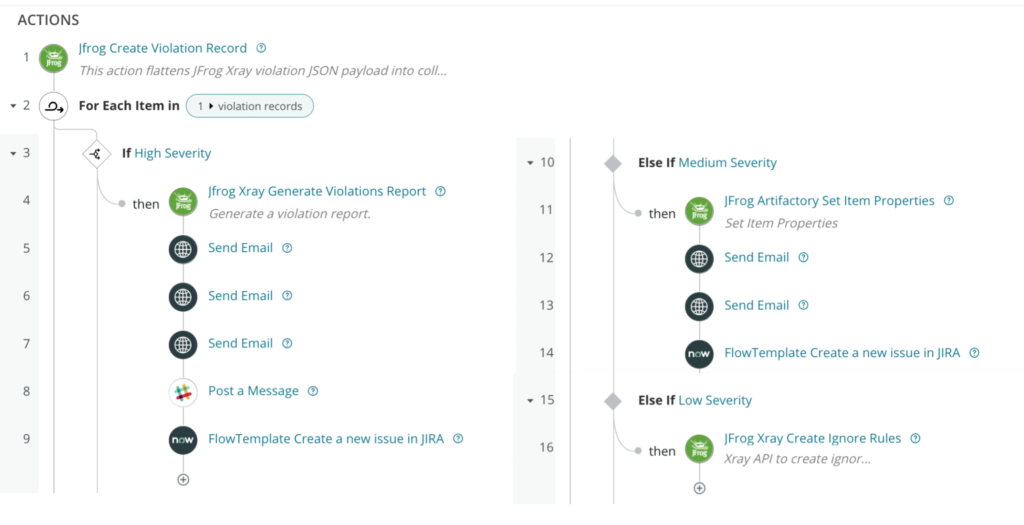Viewport: 1024px width, 525px height.
Task: Click the globe icon on step 5
Action: pyautogui.click(x=183, y=249)
